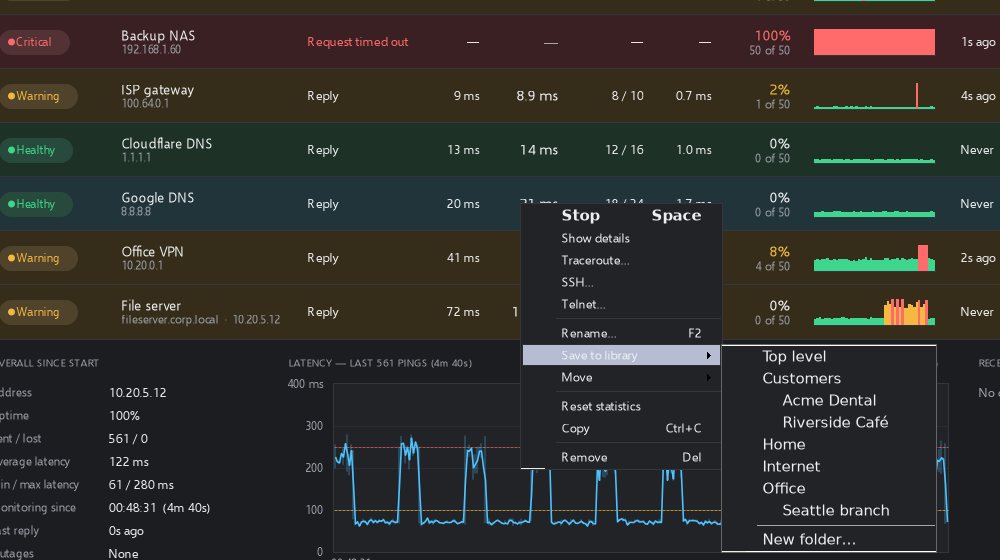The image size is (1000, 560).
Task: Open Traceroute... from context menu
Action: click(622, 260)
